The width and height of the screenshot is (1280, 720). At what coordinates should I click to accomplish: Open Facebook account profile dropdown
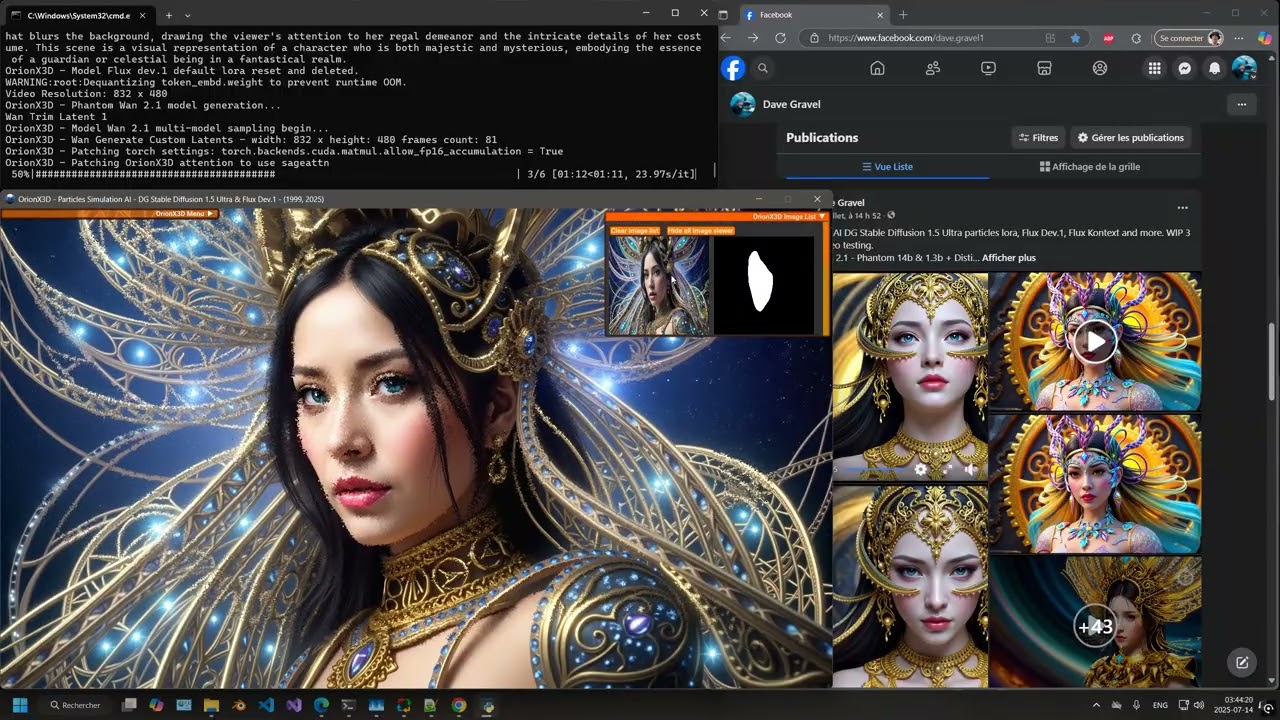[x=1244, y=68]
